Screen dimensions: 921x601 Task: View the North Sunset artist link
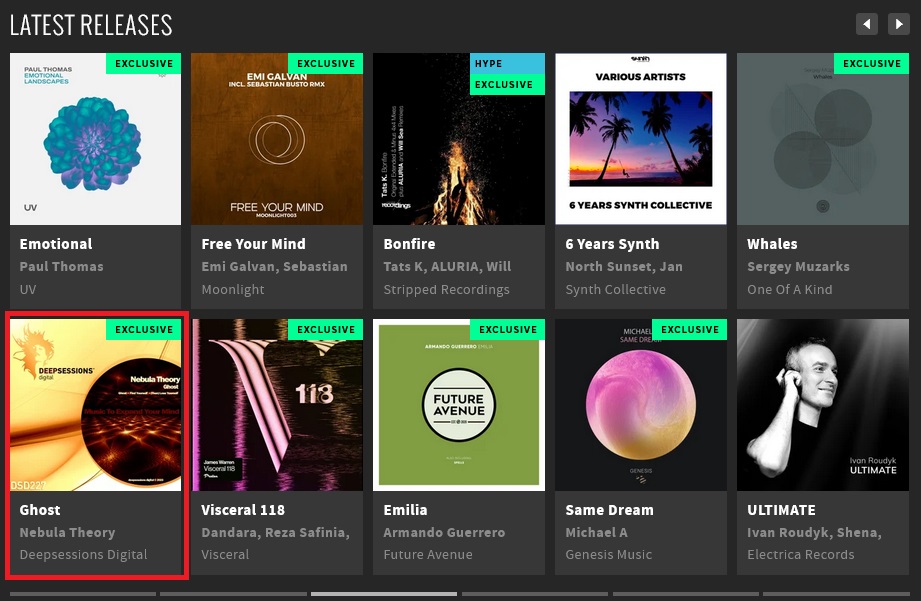pyautogui.click(x=610, y=267)
